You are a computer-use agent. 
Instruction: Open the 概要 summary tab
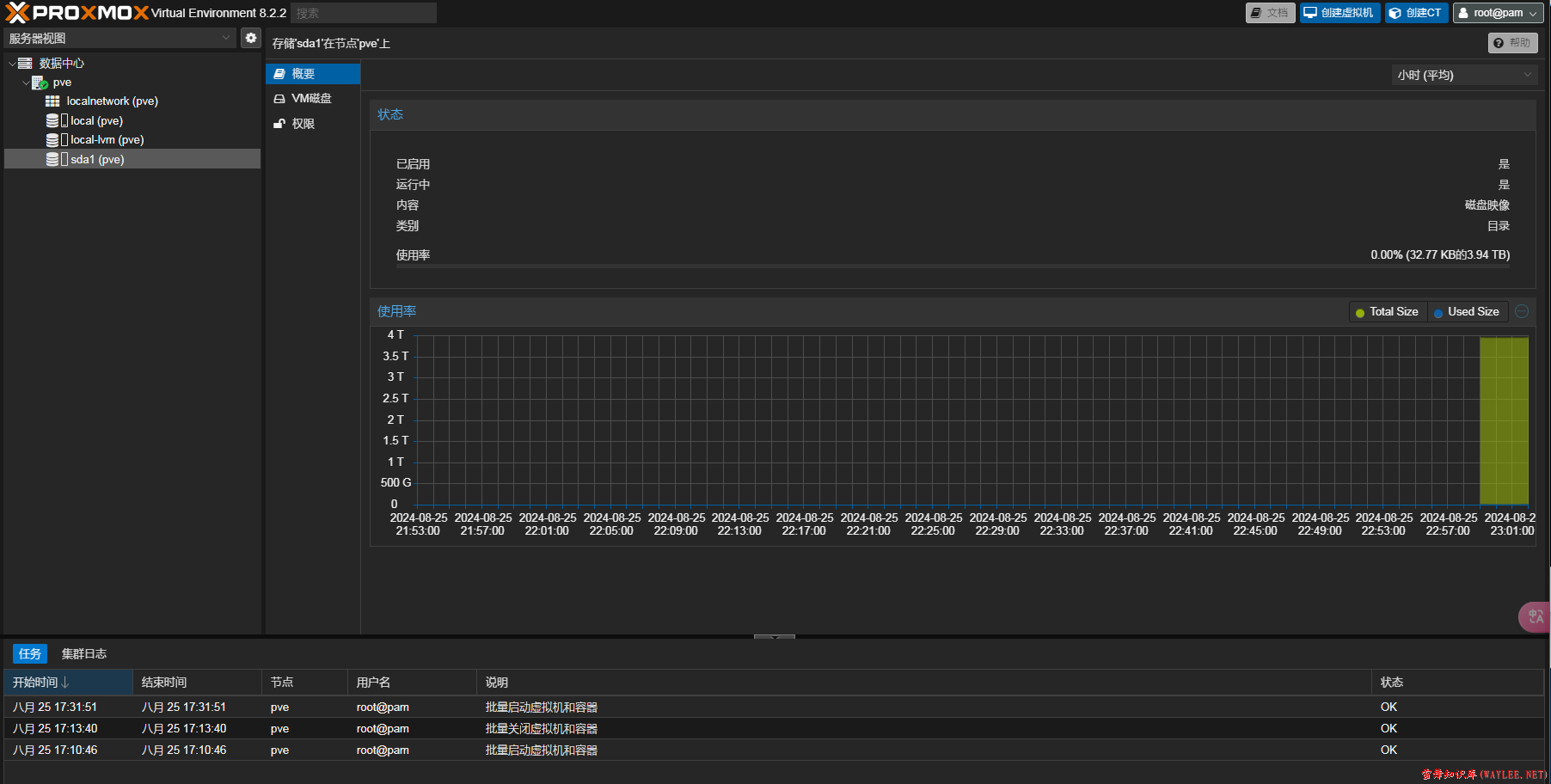313,74
